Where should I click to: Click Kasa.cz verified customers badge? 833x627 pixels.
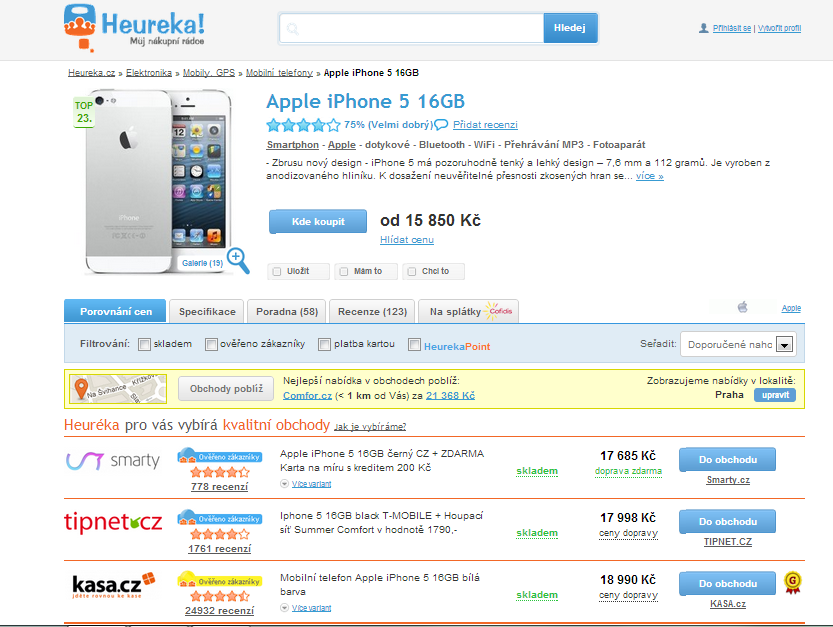tap(219, 580)
